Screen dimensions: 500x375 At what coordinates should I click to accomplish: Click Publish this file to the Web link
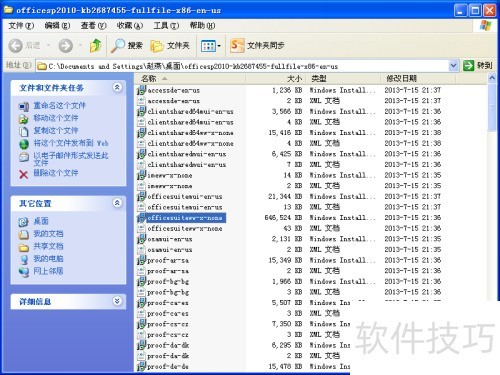pyautogui.click(x=71, y=143)
